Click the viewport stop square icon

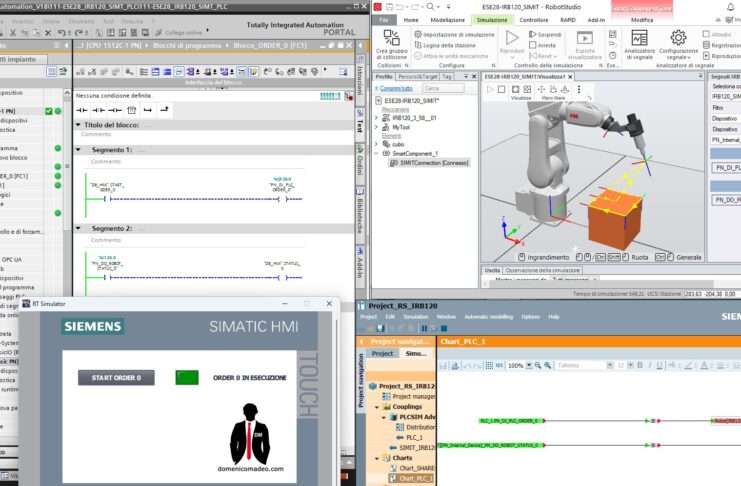pyautogui.click(x=501, y=89)
